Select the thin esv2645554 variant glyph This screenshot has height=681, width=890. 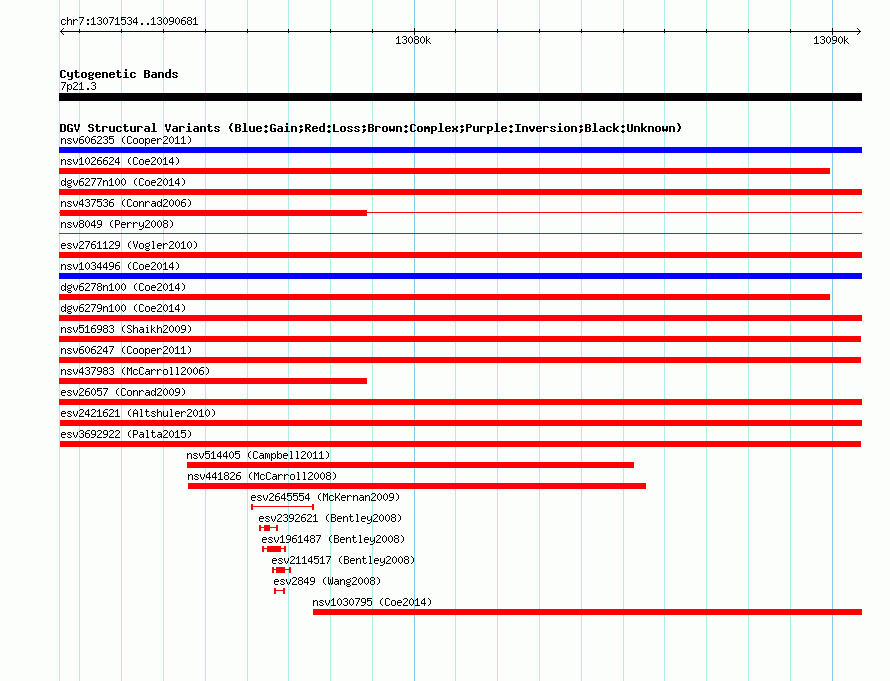[x=282, y=507]
